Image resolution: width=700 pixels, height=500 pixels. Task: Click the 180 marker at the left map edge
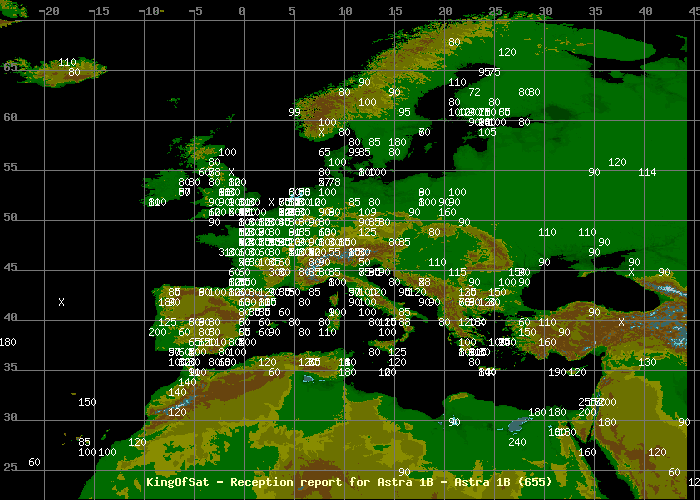[x=8, y=342]
